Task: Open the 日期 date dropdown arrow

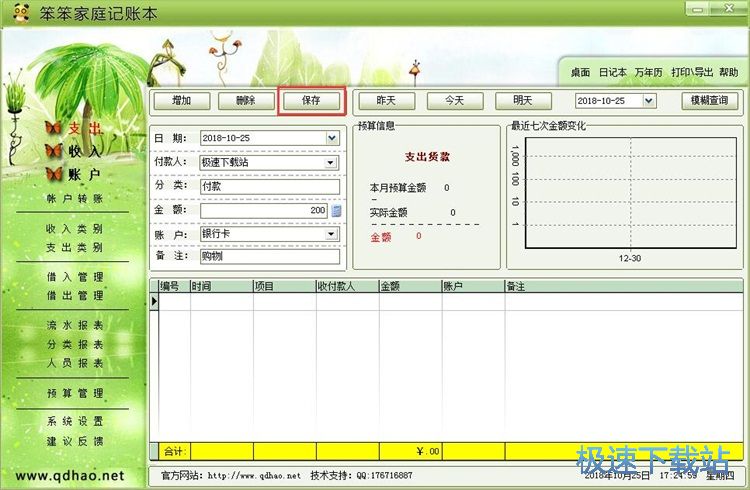Action: pyautogui.click(x=332, y=138)
